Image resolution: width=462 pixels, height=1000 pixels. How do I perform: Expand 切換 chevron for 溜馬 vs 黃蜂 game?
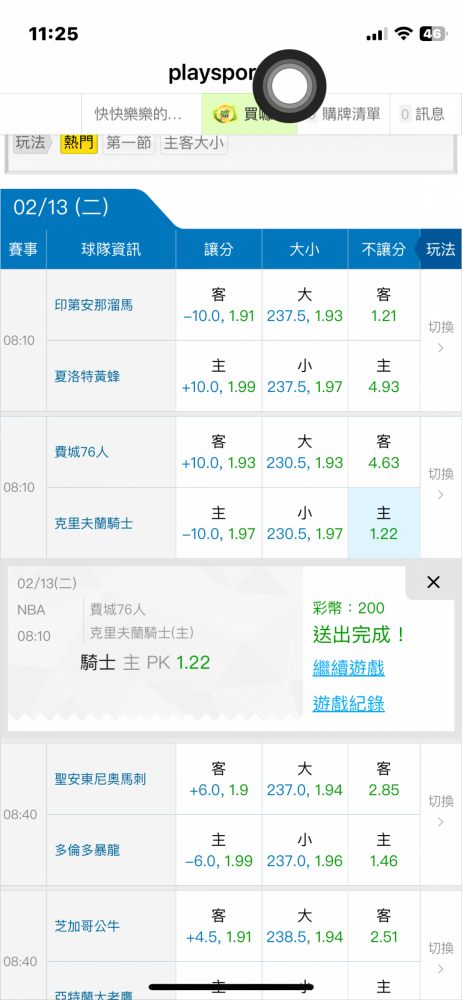point(440,337)
